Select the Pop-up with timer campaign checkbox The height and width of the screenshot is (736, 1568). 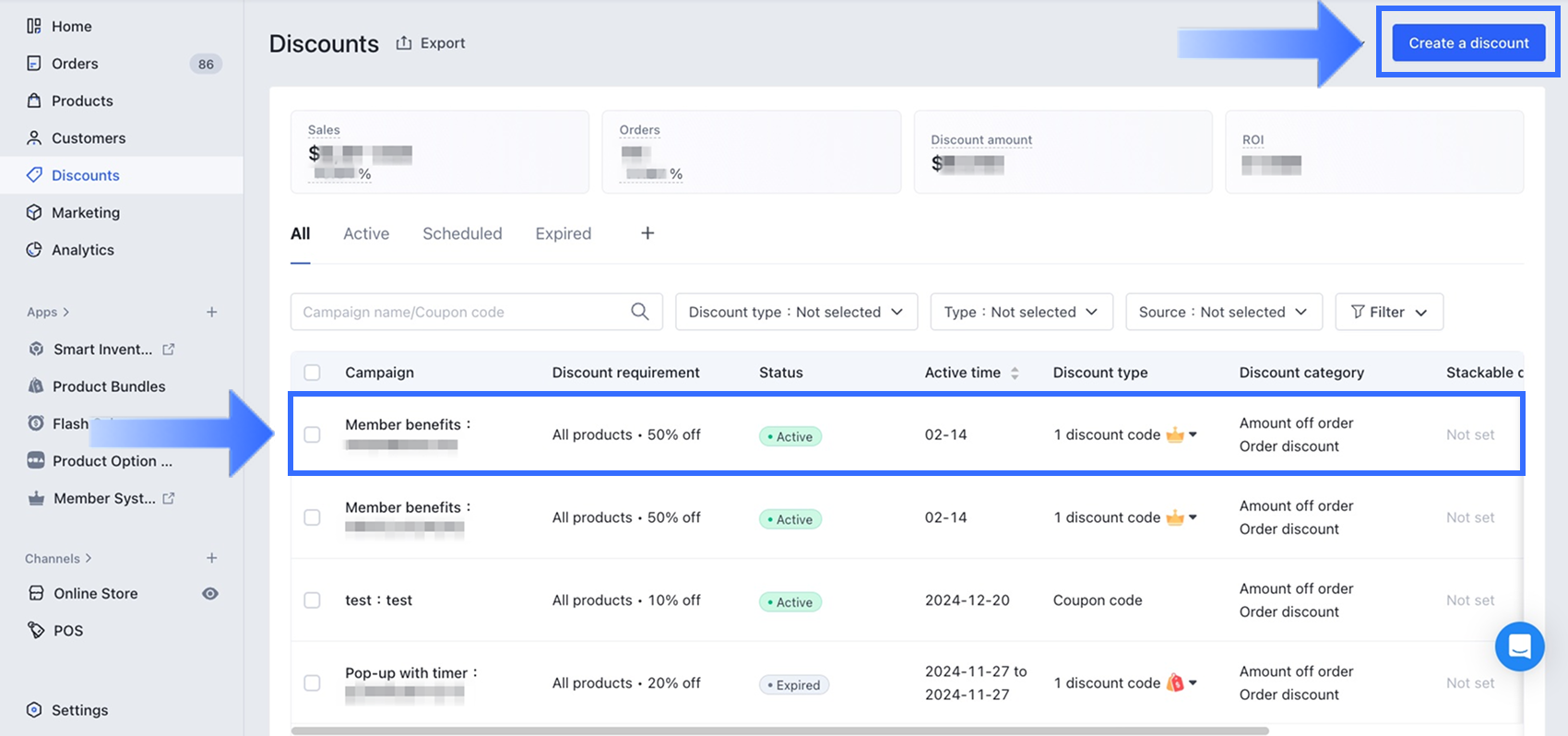tap(313, 683)
